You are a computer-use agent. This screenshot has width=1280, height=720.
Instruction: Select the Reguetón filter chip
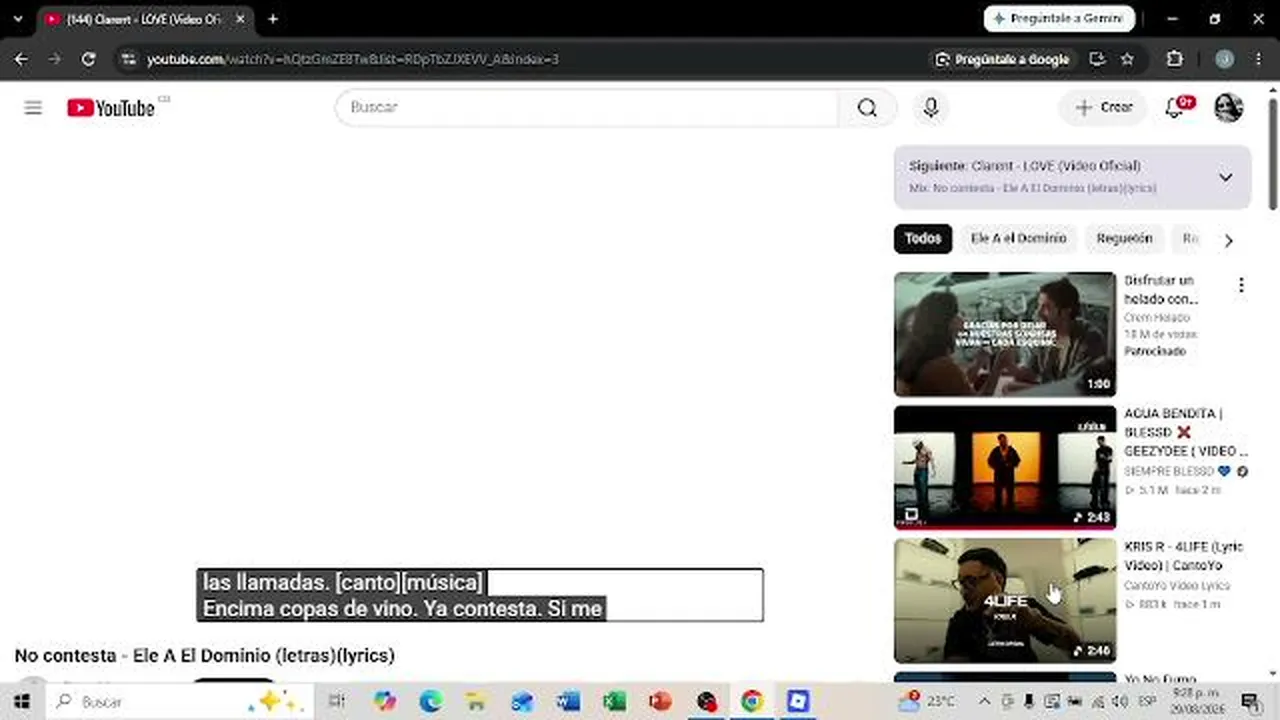(x=1124, y=239)
